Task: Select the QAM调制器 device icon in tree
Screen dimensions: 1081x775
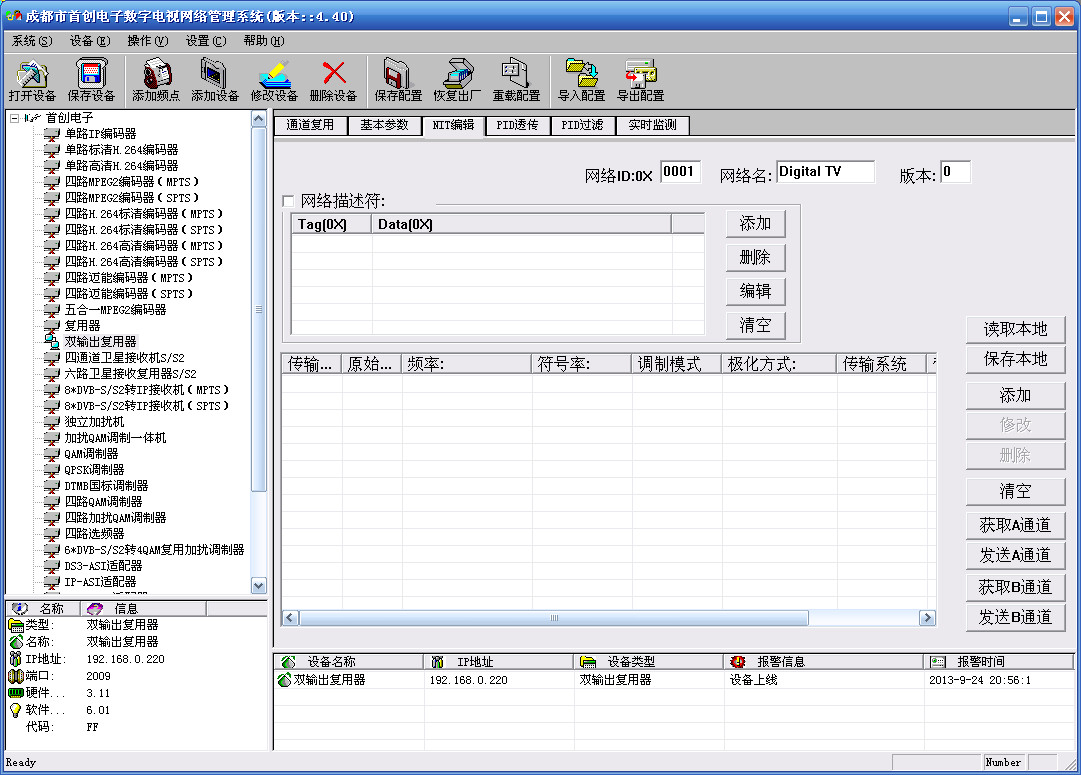Action: point(52,454)
